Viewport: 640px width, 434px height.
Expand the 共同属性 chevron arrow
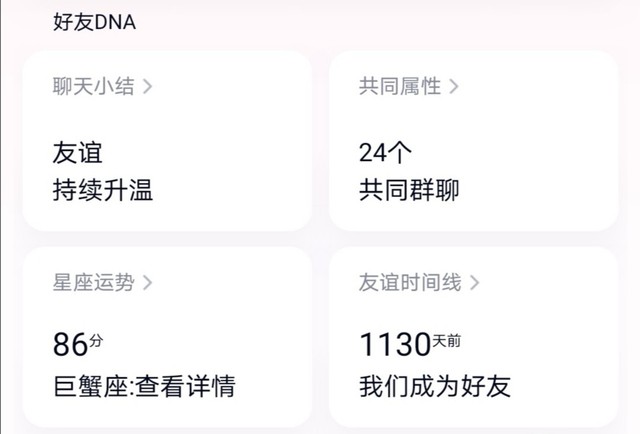click(x=454, y=87)
